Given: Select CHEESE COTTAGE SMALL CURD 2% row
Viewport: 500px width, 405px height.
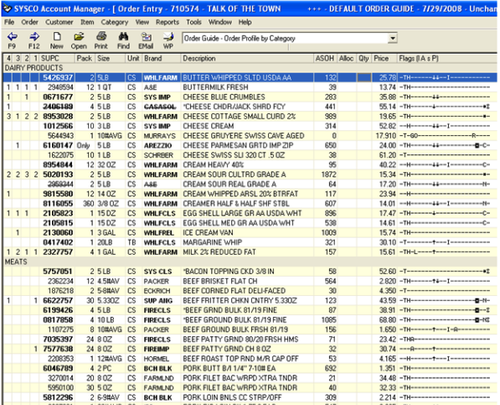Looking at the screenshot, I should [x=250, y=116].
